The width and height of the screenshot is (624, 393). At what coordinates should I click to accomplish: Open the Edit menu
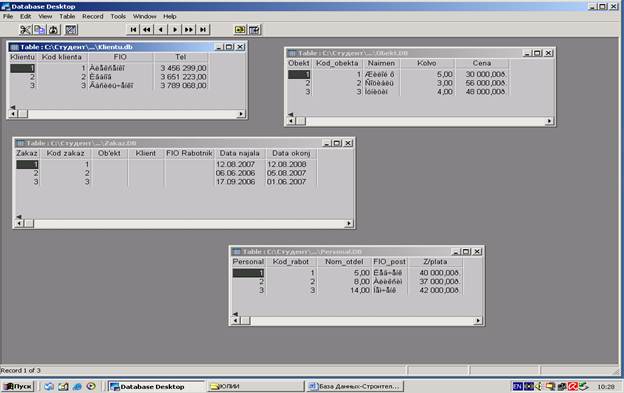coord(25,16)
